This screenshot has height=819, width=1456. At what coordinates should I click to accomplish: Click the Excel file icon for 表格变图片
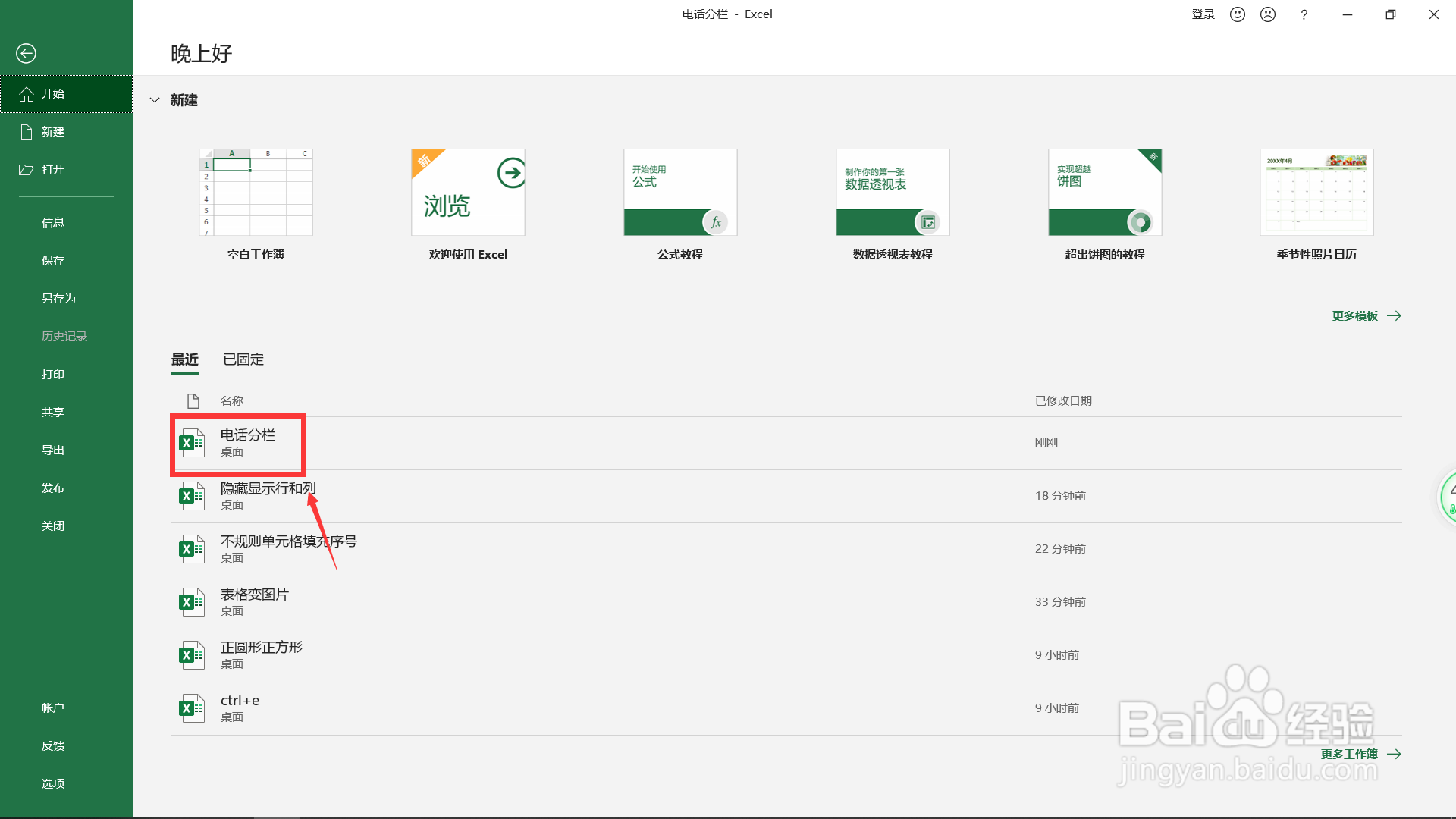[x=192, y=602]
